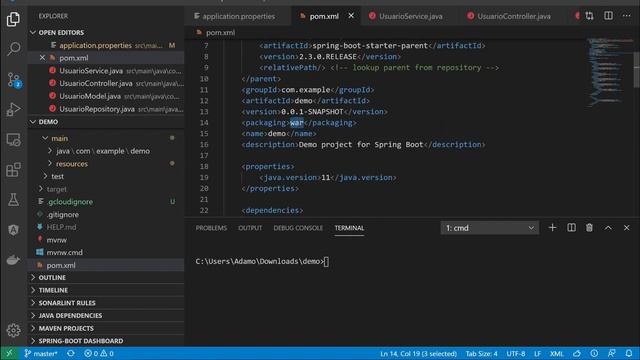Synchronize changes icon in status bar
The image size is (640, 360).
(71, 353)
